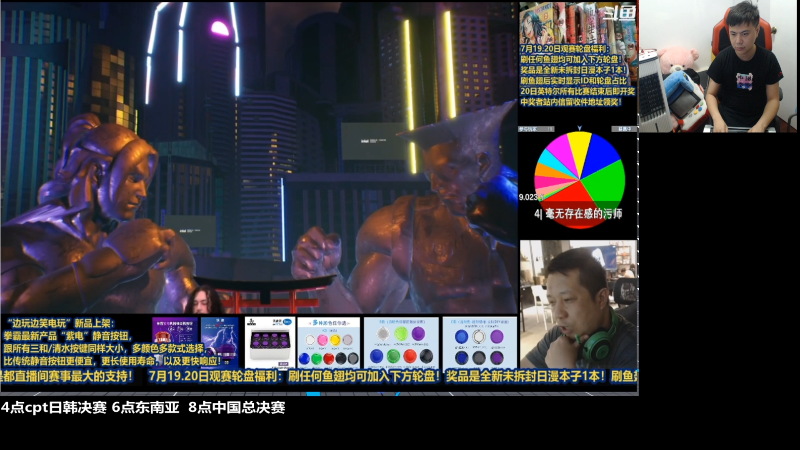Image resolution: width=800 pixels, height=450 pixels.
Task: Click the scrolling marquee text 刷任何鱼翅均可加入下方轮盘
Action: click(364, 377)
